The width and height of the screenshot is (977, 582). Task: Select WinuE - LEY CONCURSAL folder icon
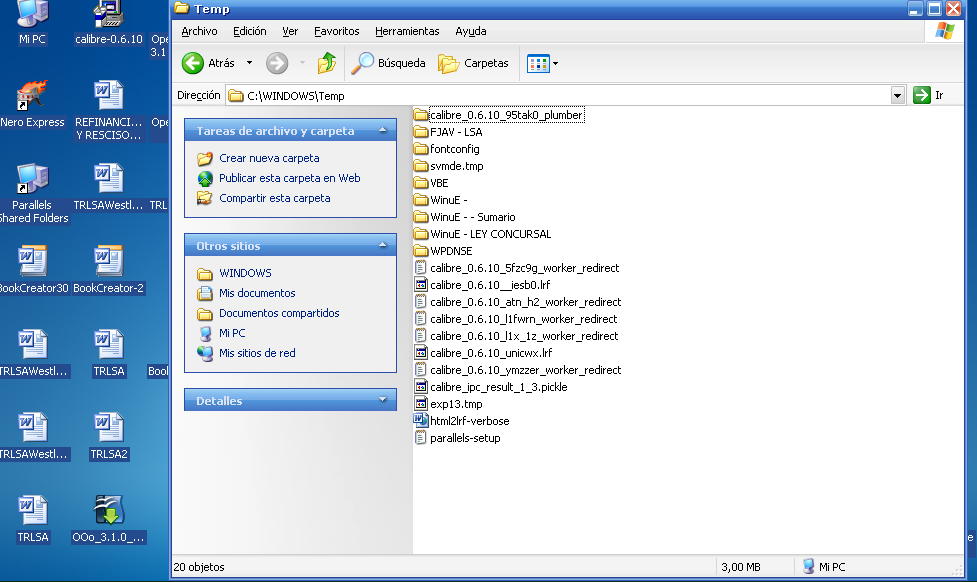421,234
